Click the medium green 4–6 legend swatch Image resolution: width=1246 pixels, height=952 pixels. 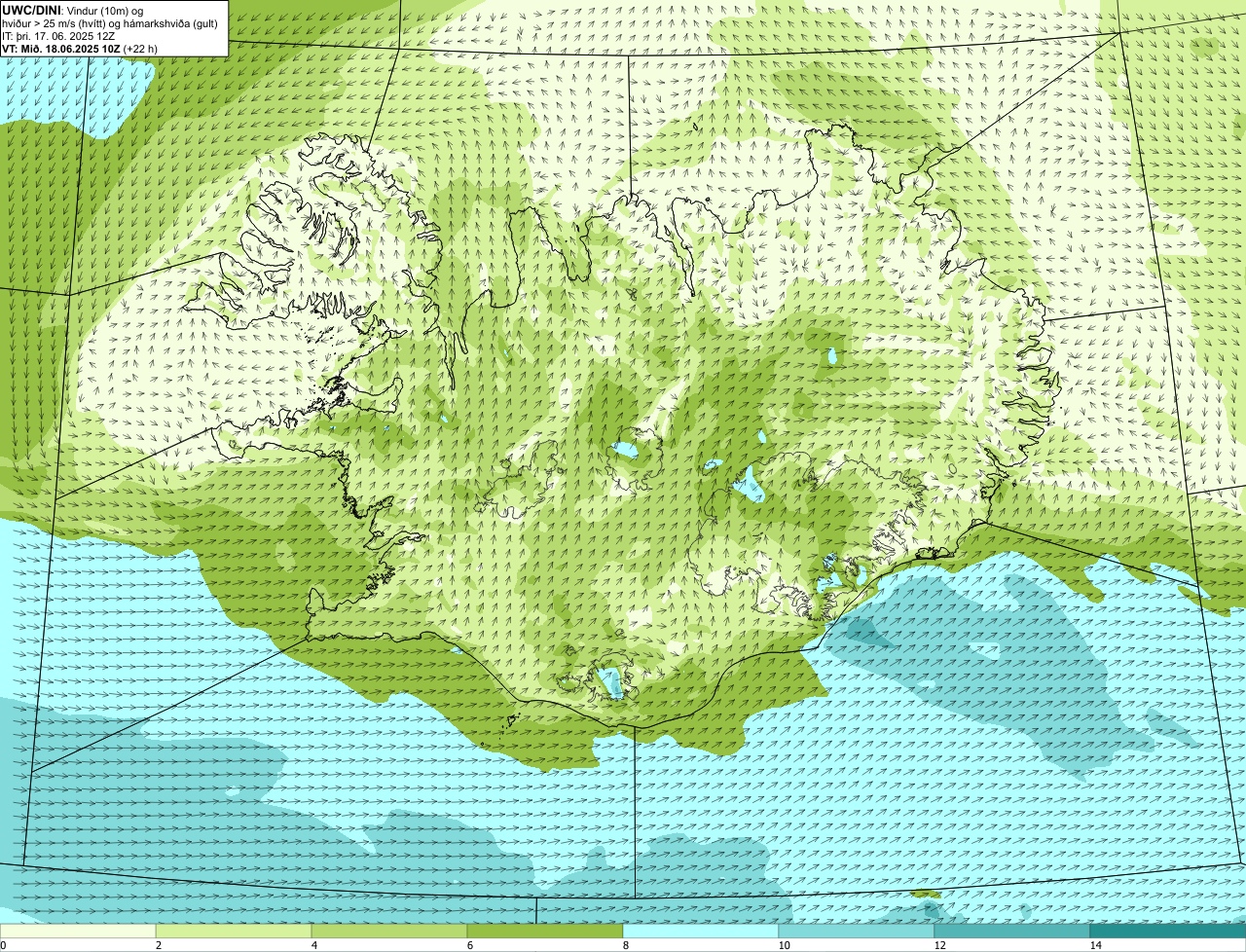click(x=389, y=931)
